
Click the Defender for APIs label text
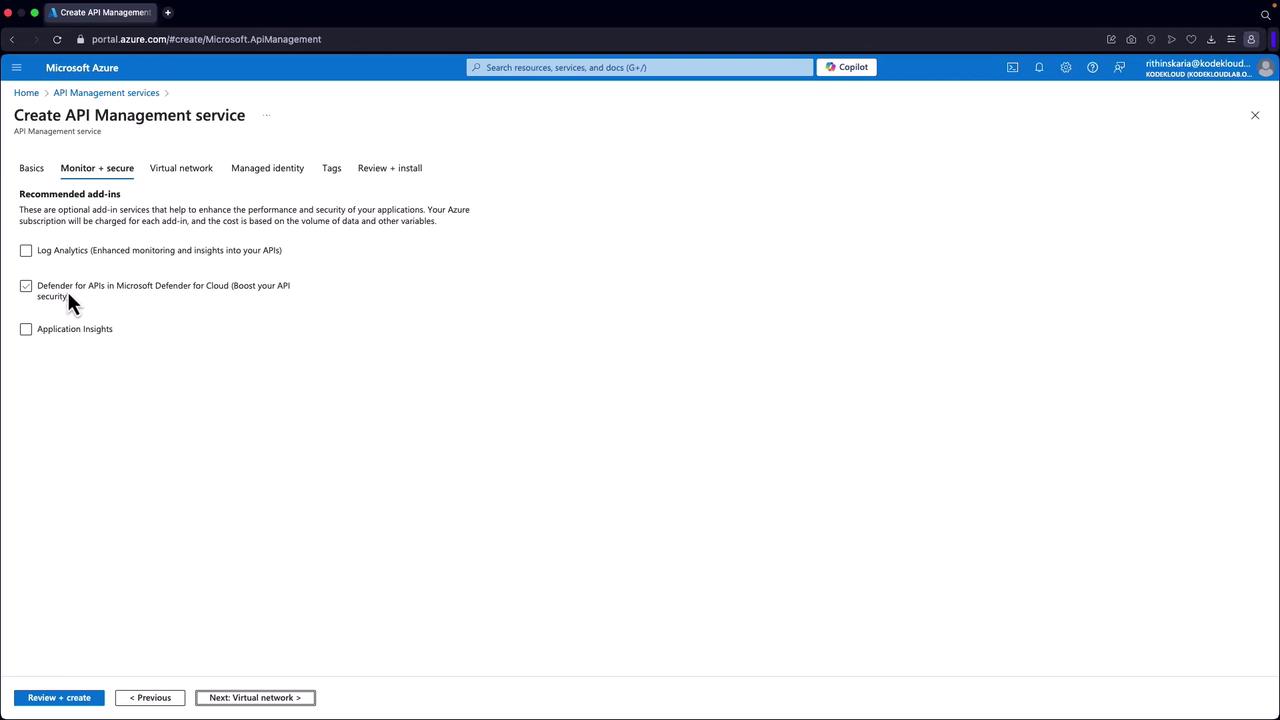click(x=164, y=291)
